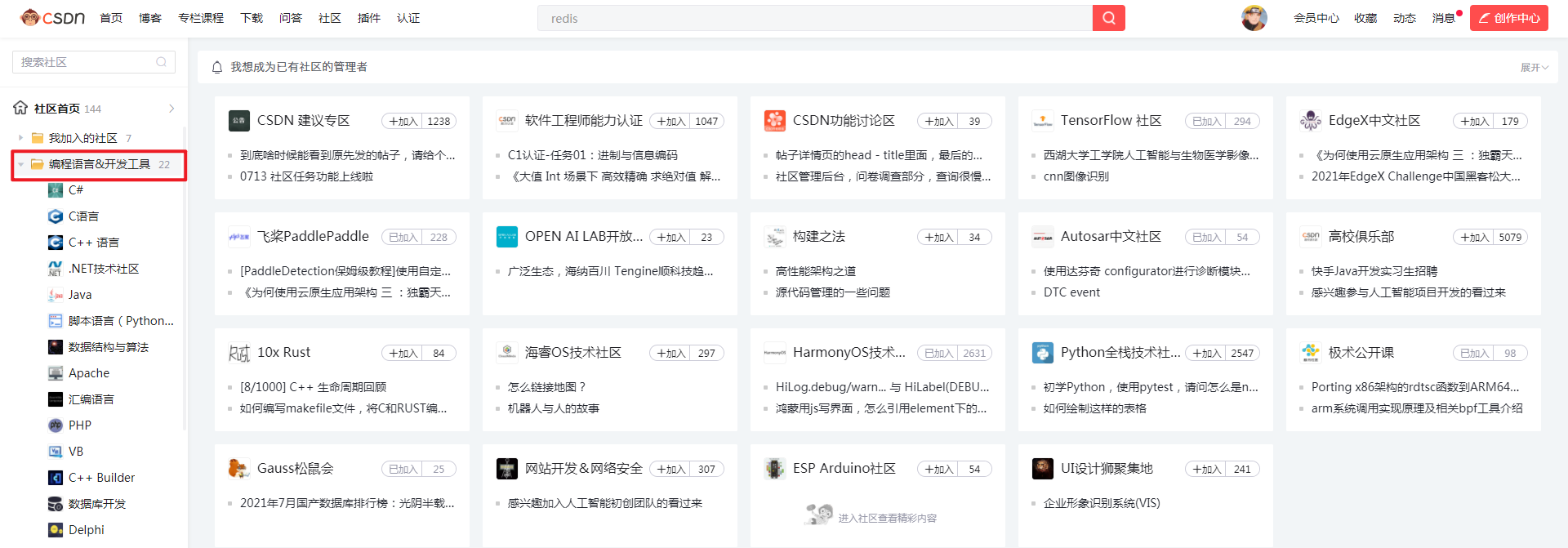This screenshot has width=1568, height=548.
Task: Click the red search magnifier button
Action: 1108,18
